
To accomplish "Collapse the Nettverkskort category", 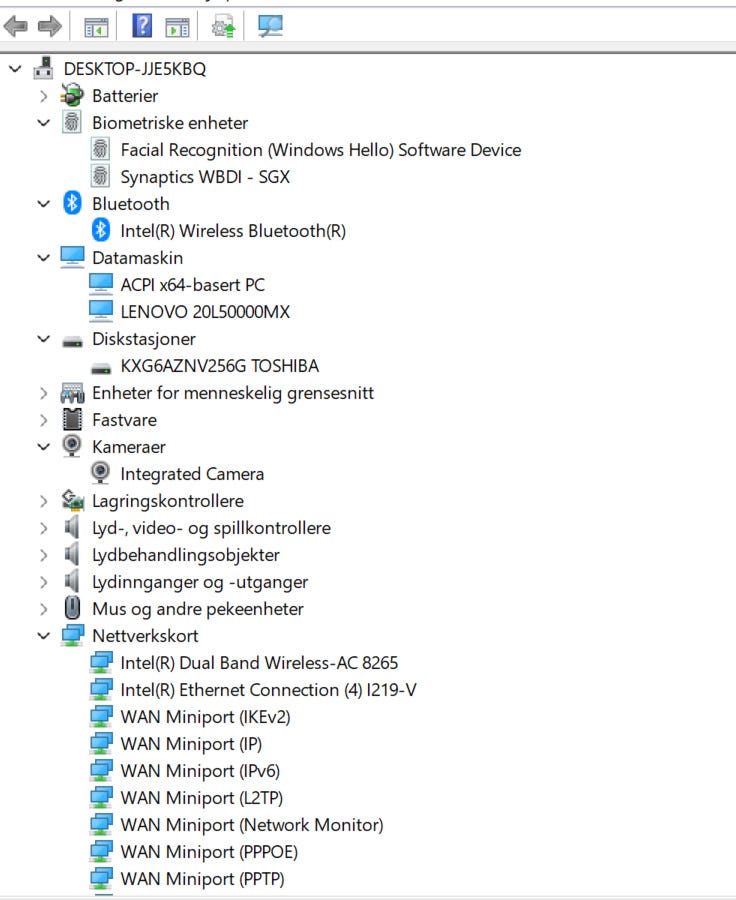I will 44,635.
